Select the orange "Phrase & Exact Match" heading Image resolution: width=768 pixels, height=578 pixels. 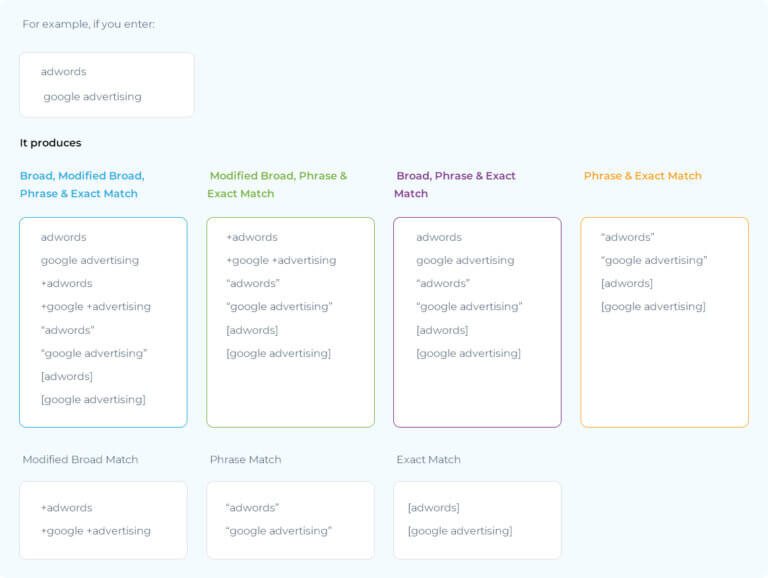pyautogui.click(x=642, y=176)
